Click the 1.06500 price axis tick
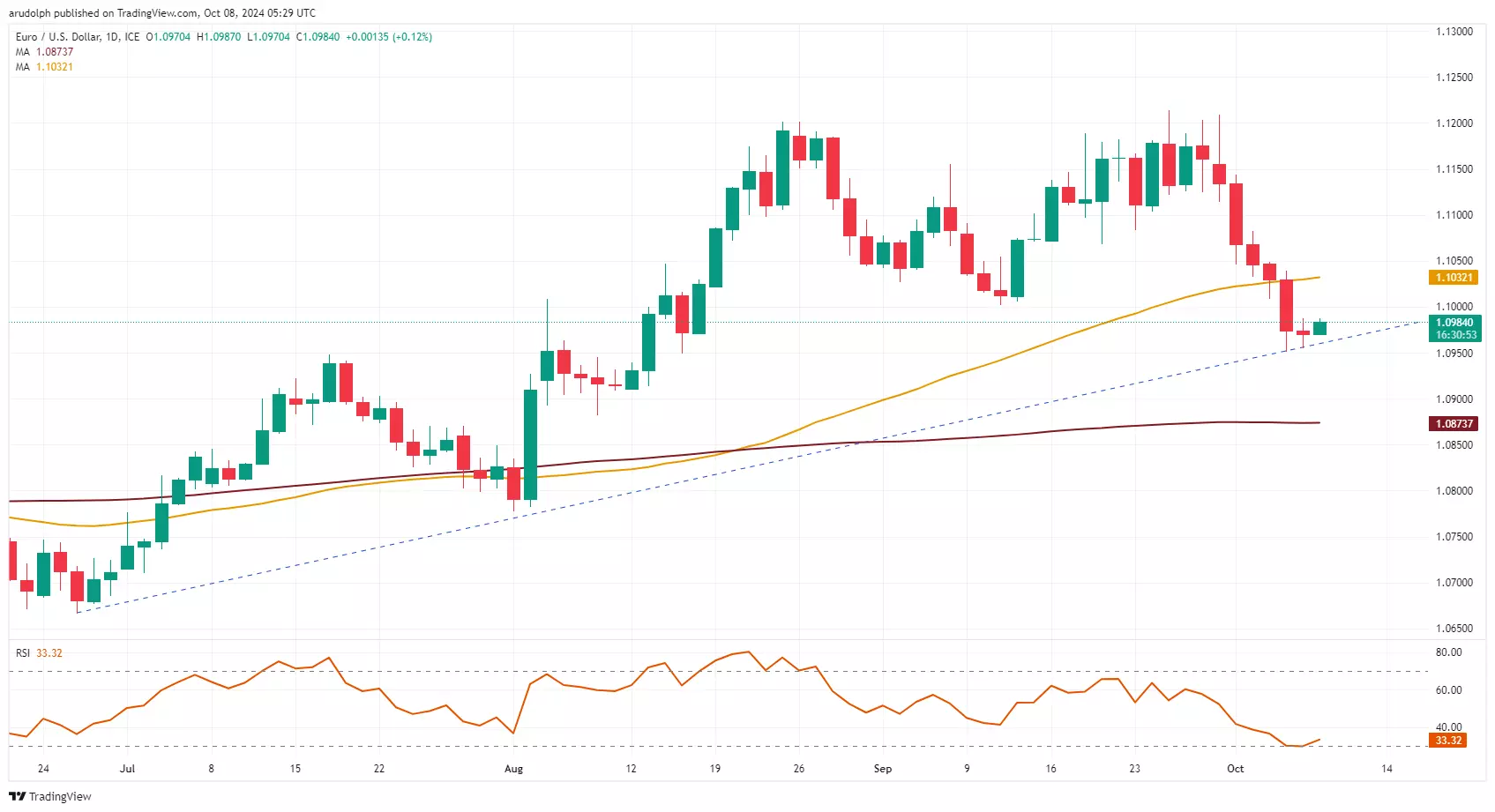Screen dimensions: 1495x812 coord(1454,629)
